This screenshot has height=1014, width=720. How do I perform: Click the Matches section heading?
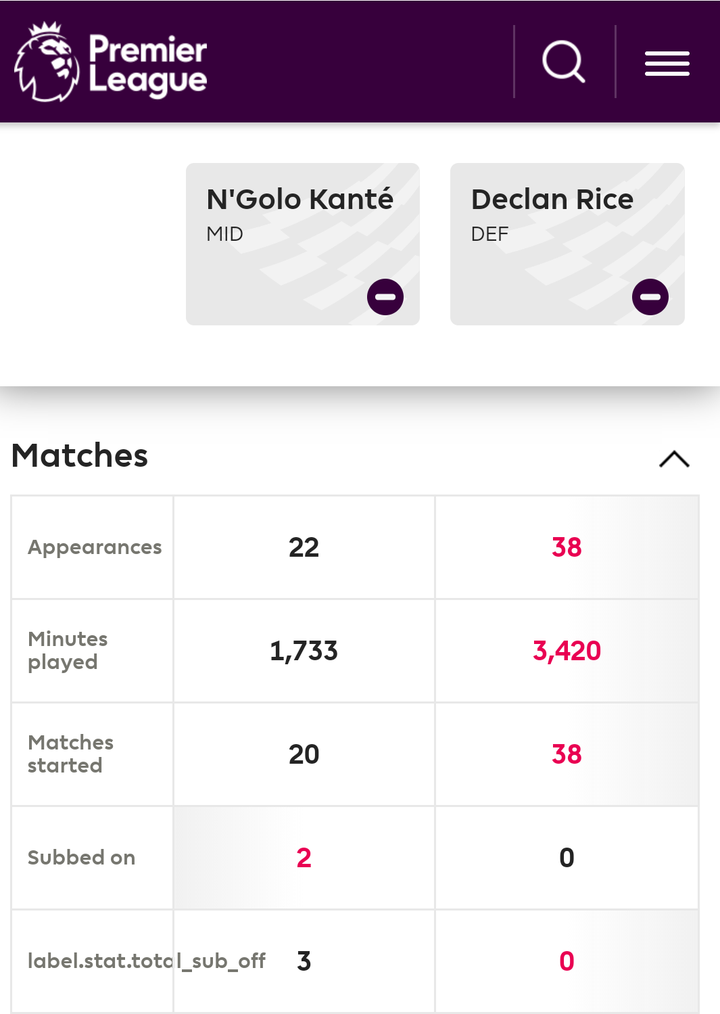coord(80,456)
